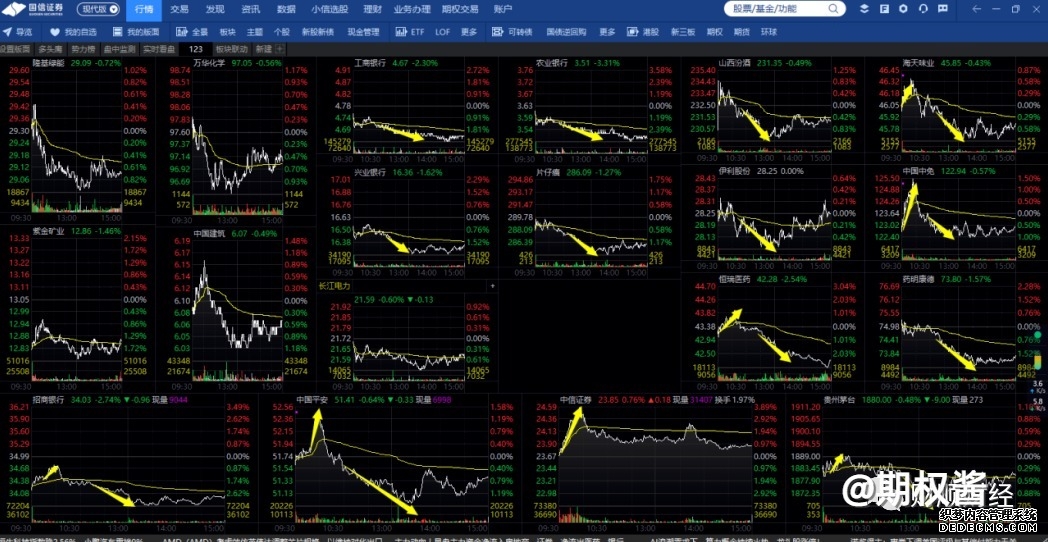Switch to the 盘中监测 layout tab

(120, 49)
